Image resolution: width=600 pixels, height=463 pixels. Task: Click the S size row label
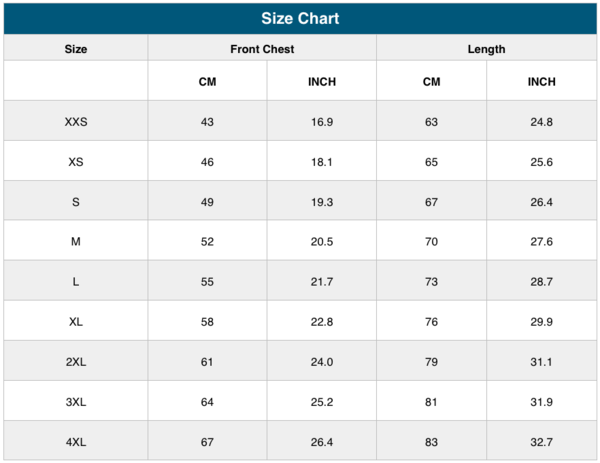(76, 202)
